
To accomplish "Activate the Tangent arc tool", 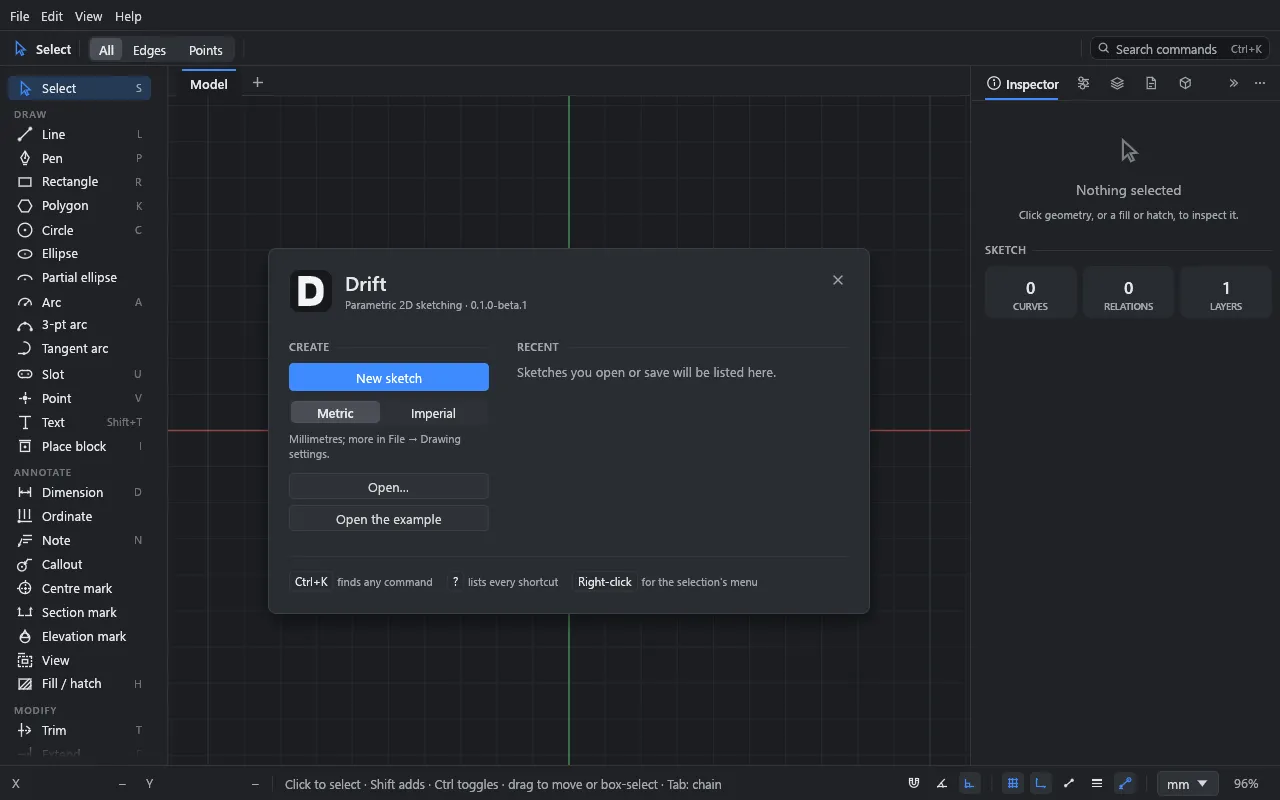I will click(x=80, y=349).
